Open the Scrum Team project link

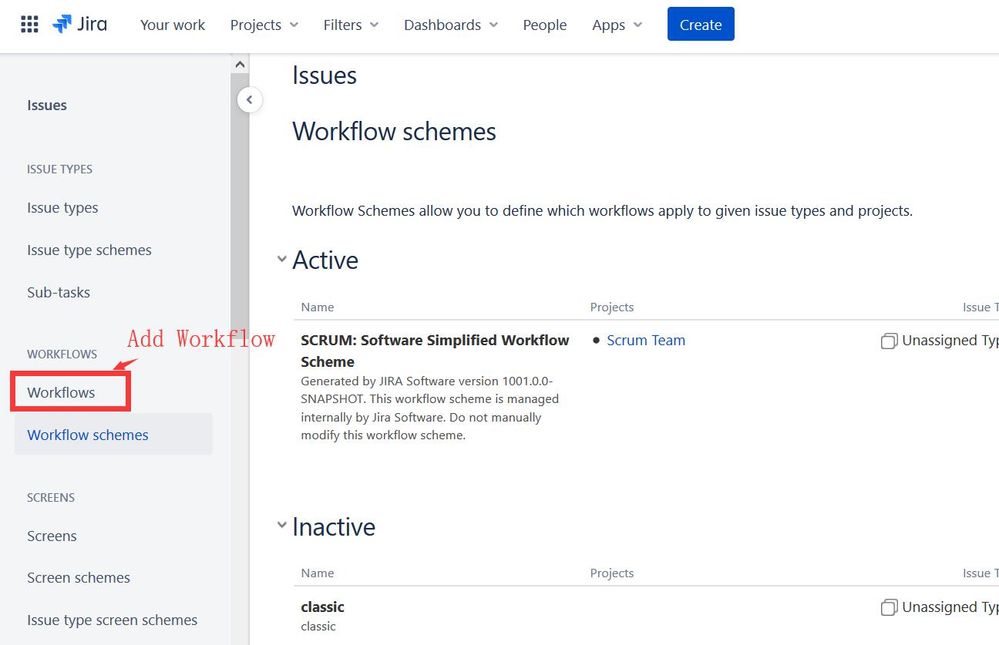pyautogui.click(x=645, y=340)
